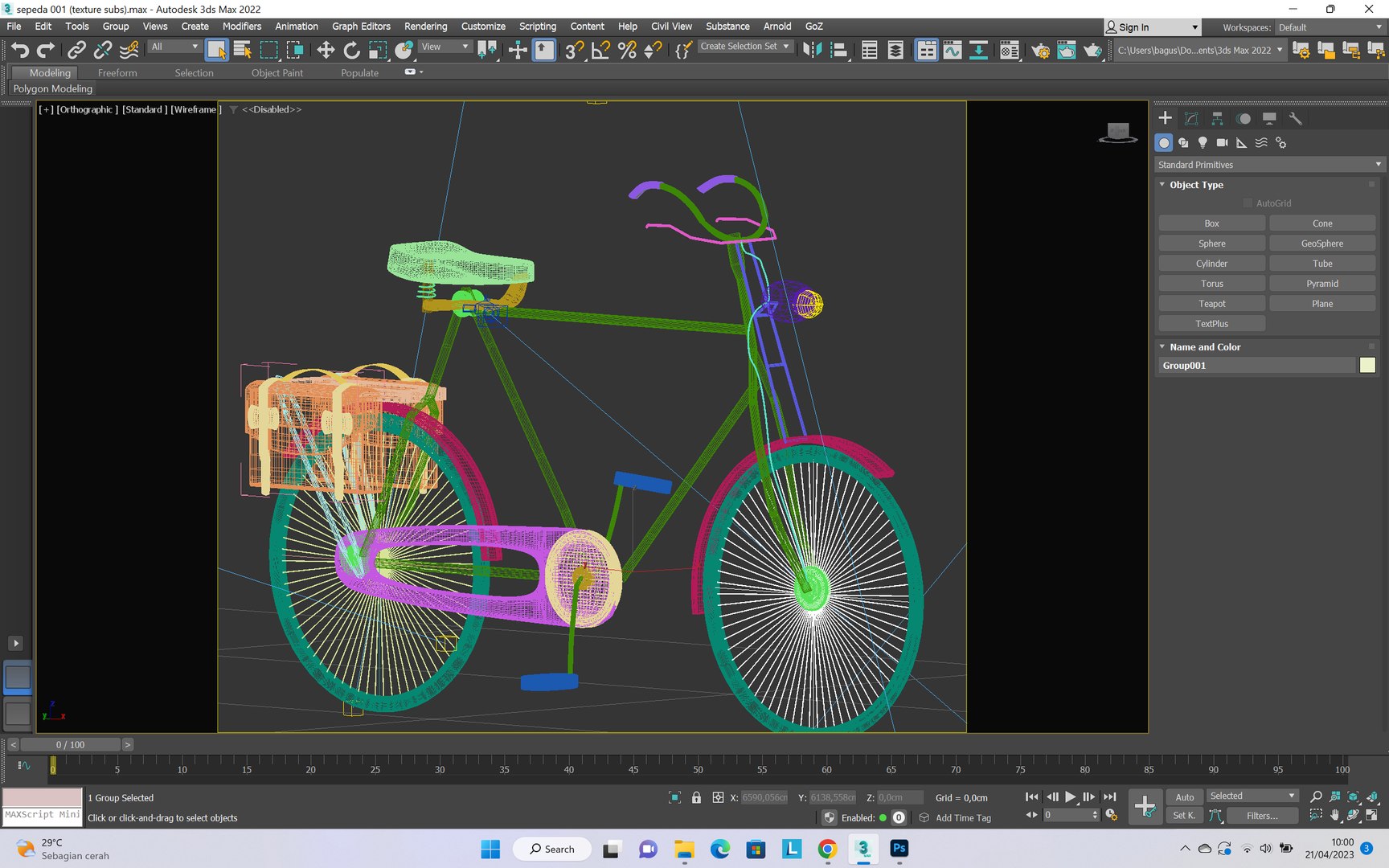Toggle Absolute transform type-in mode

pyautogui.click(x=718, y=797)
